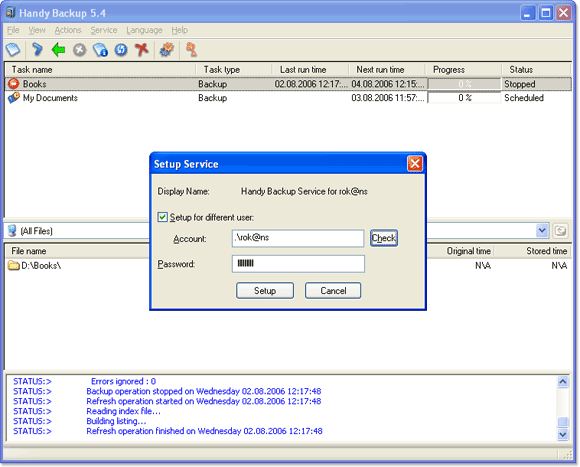Open the File menu
The height and width of the screenshot is (467, 580).
point(13,30)
